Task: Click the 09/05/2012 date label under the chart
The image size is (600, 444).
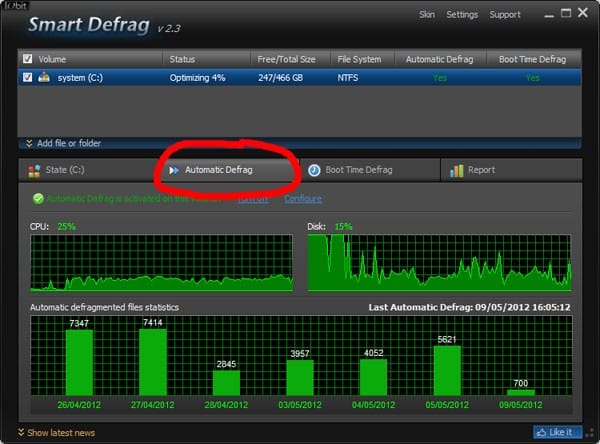Action: 521,405
